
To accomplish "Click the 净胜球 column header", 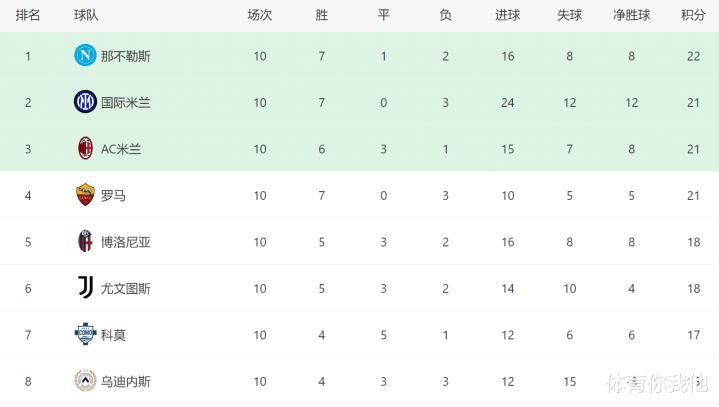I will (631, 15).
